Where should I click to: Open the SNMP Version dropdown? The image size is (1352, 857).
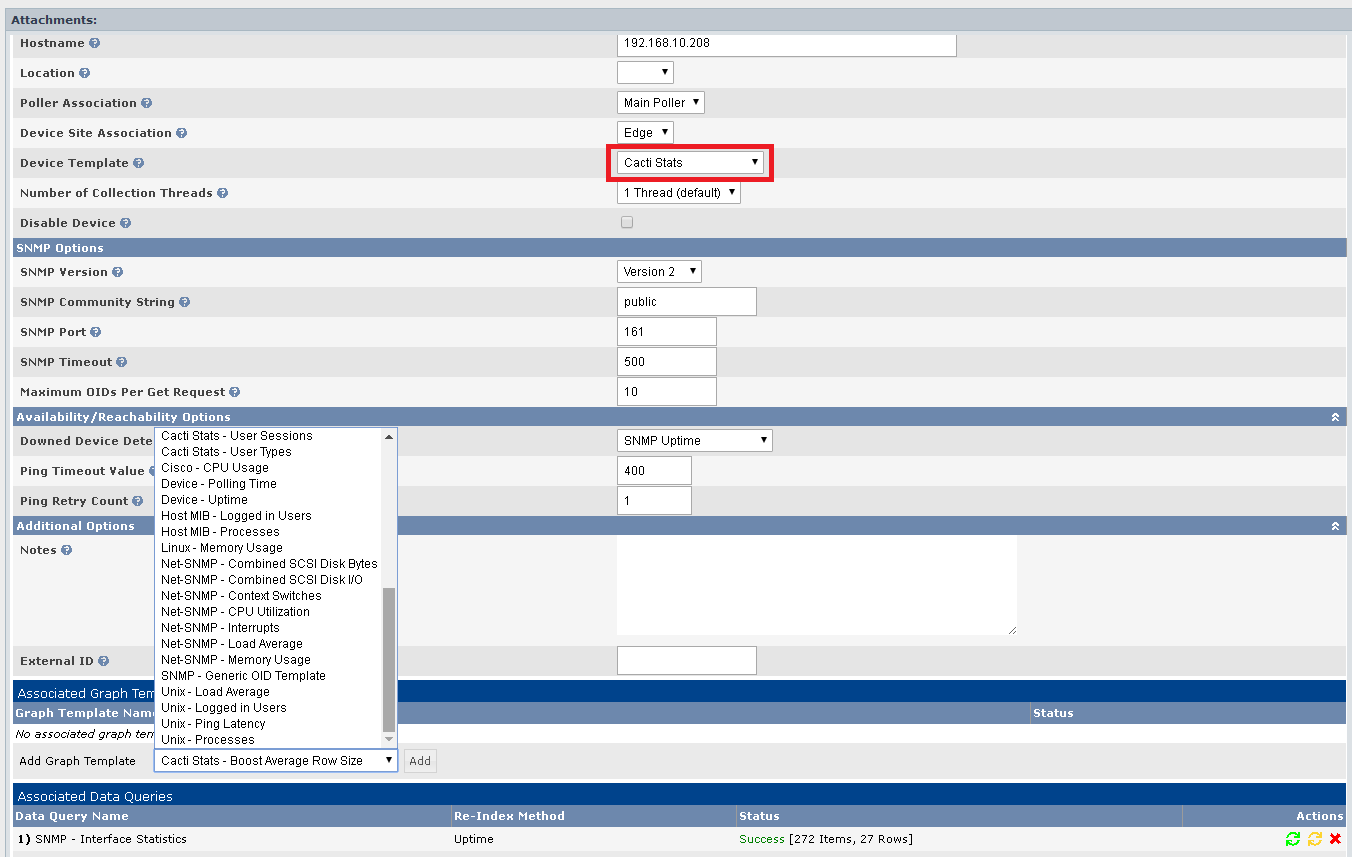[659, 271]
